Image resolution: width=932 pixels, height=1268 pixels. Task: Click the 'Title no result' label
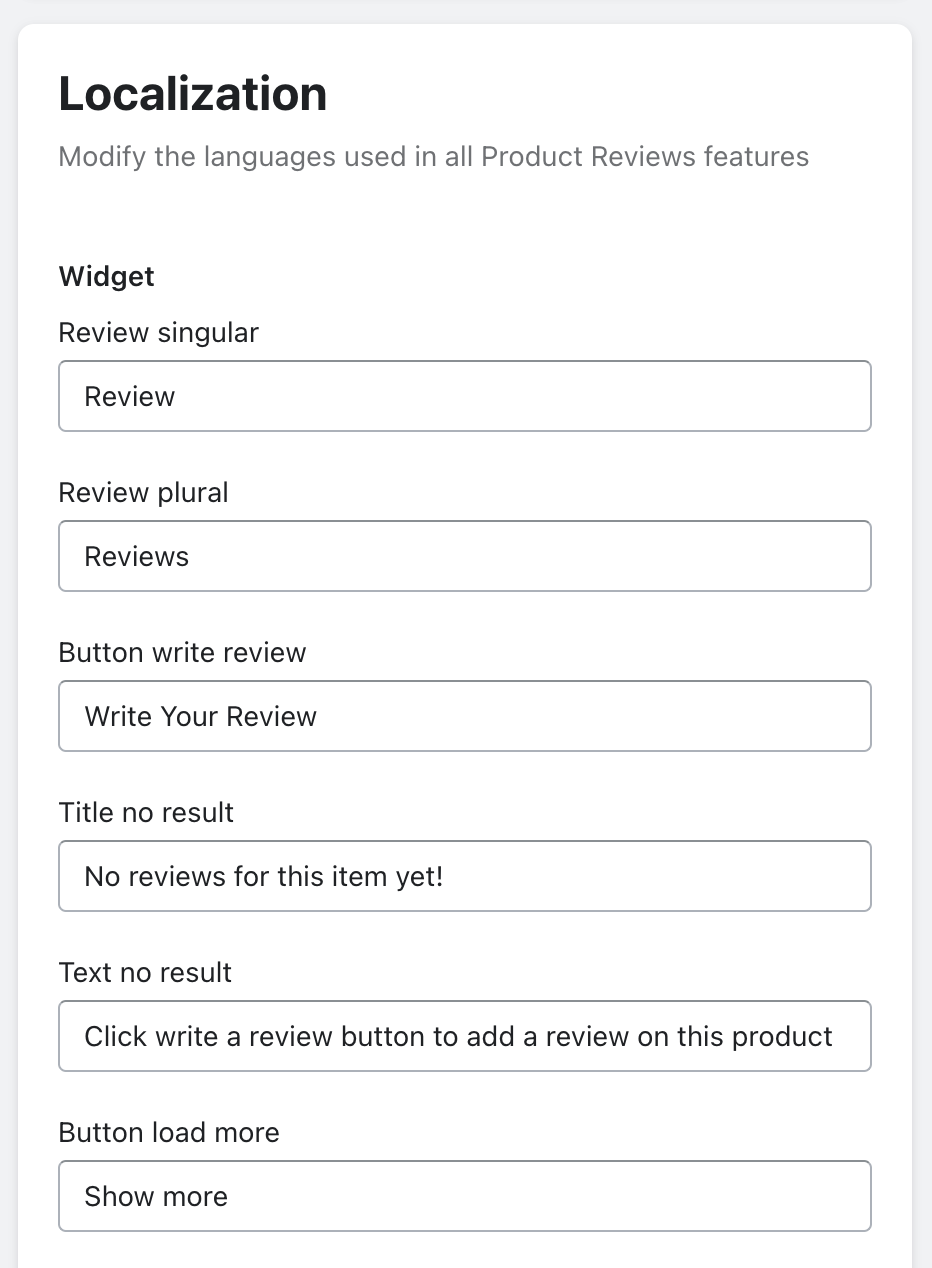click(x=146, y=812)
